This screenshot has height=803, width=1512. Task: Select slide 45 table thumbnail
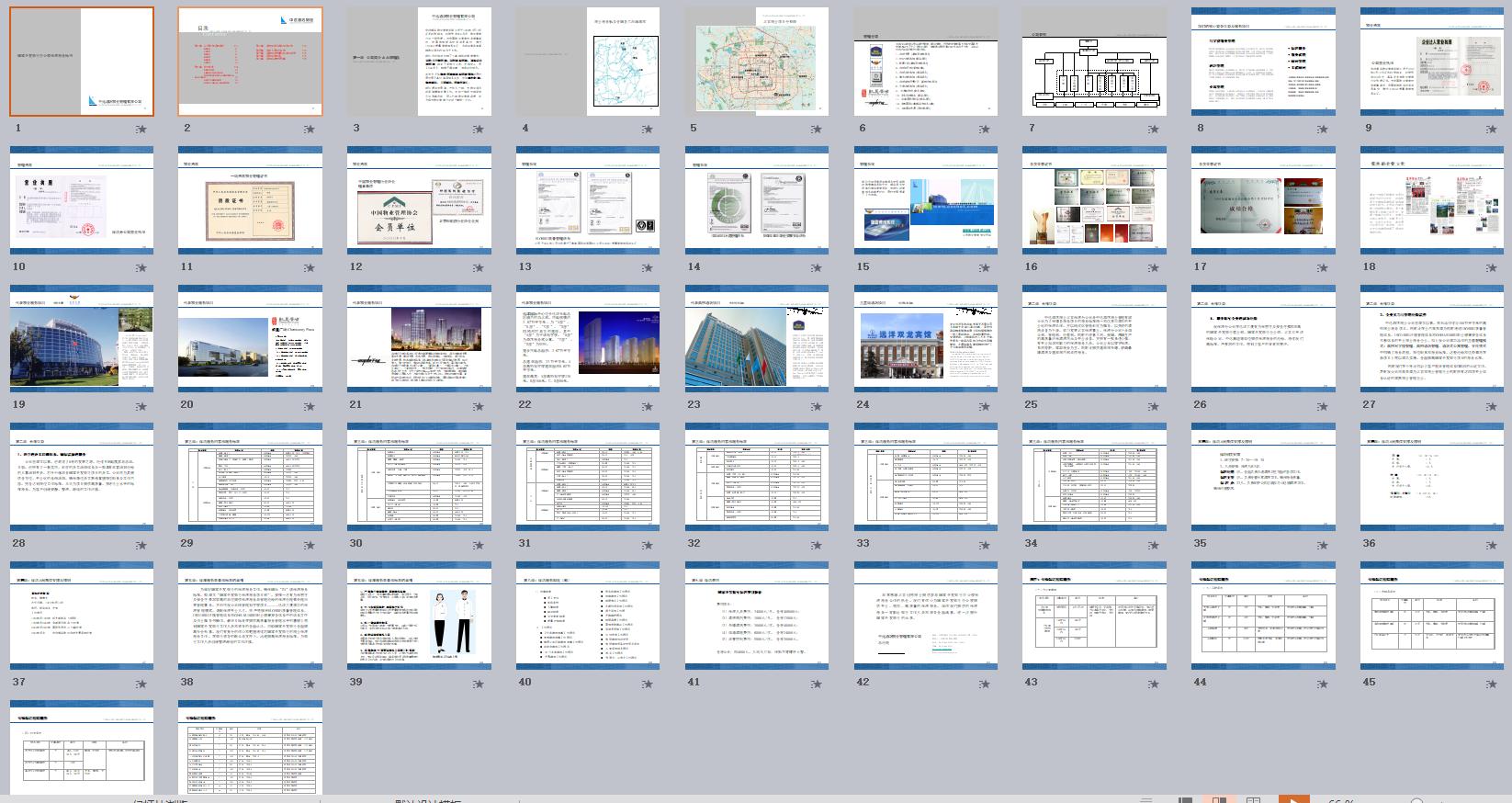1432,616
